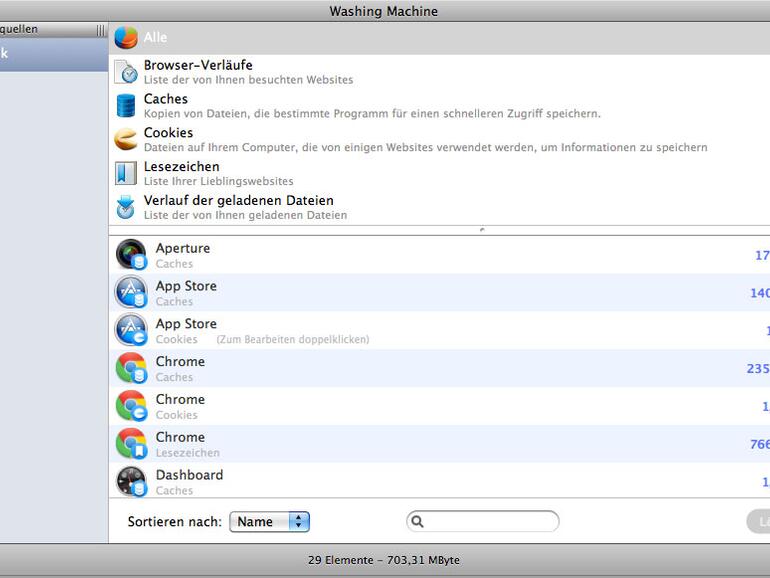Click the Washing Machine window title
Viewport: 770px width, 578px height.
(384, 11)
